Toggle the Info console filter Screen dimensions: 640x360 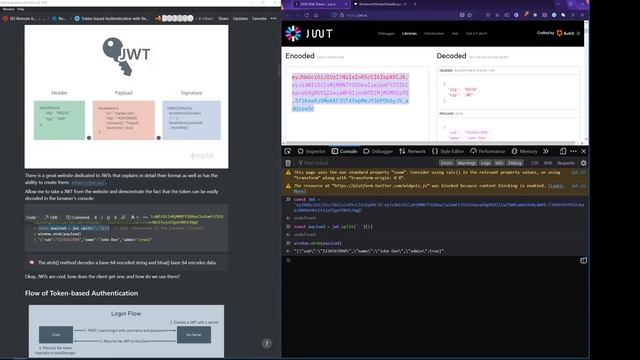coord(499,163)
